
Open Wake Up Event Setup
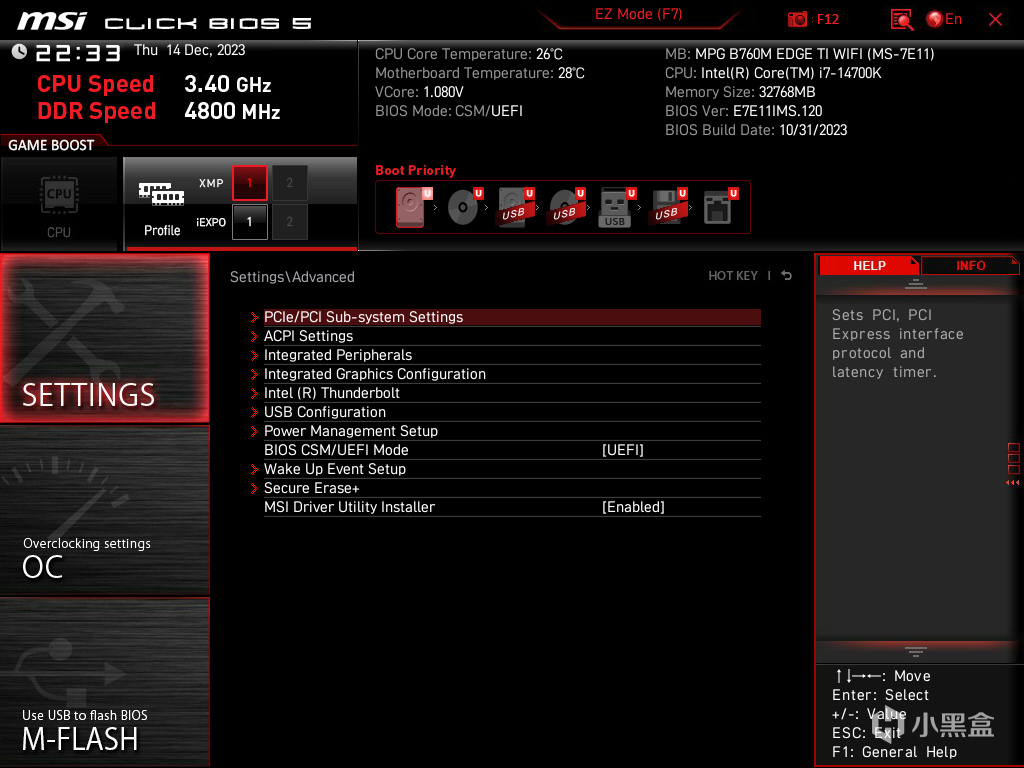(x=512, y=469)
